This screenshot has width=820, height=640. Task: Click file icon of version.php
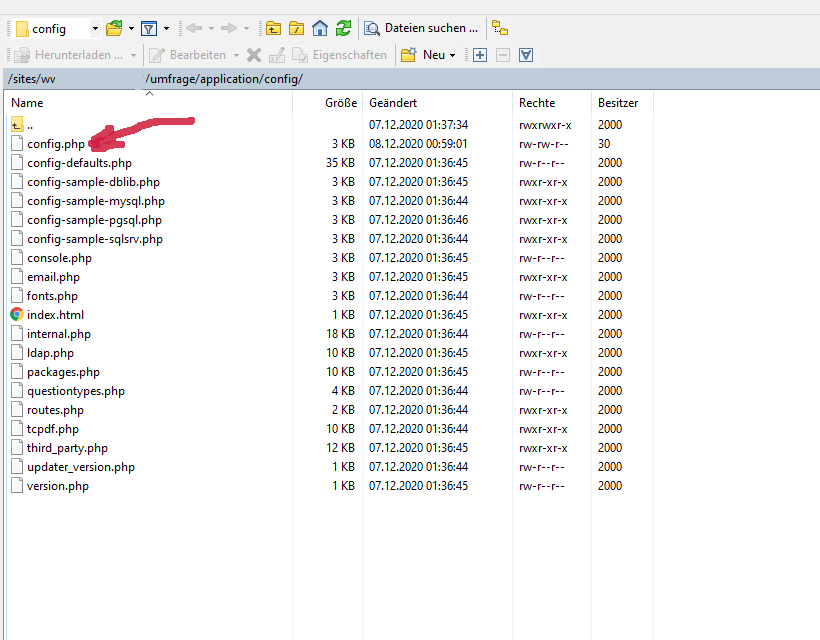coord(17,485)
